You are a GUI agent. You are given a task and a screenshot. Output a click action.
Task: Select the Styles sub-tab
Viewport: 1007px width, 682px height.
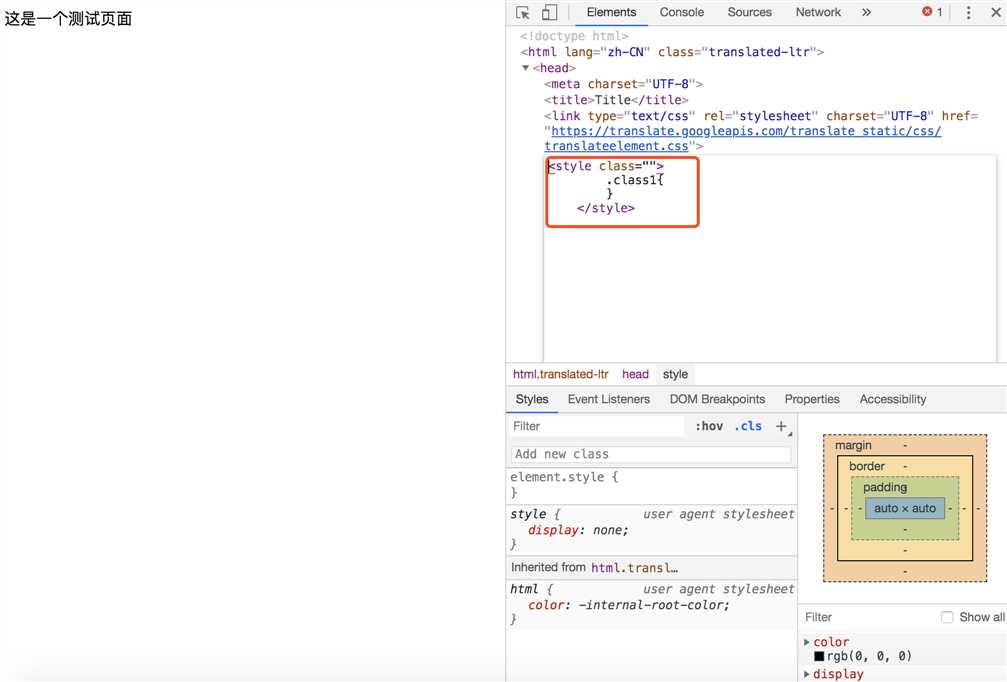(x=532, y=399)
